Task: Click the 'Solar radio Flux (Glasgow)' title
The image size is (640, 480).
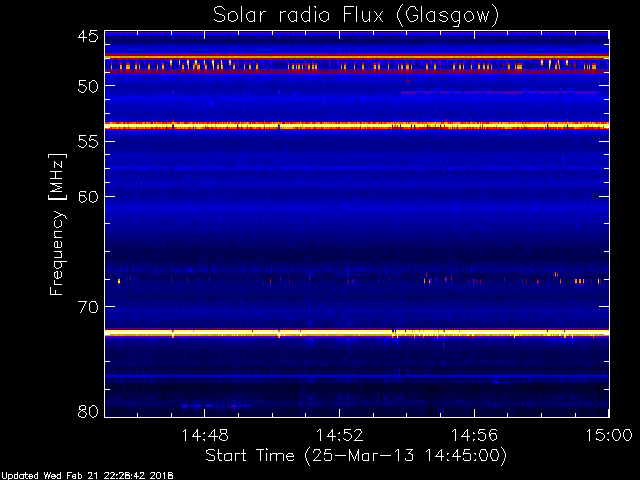Action: 356,16
